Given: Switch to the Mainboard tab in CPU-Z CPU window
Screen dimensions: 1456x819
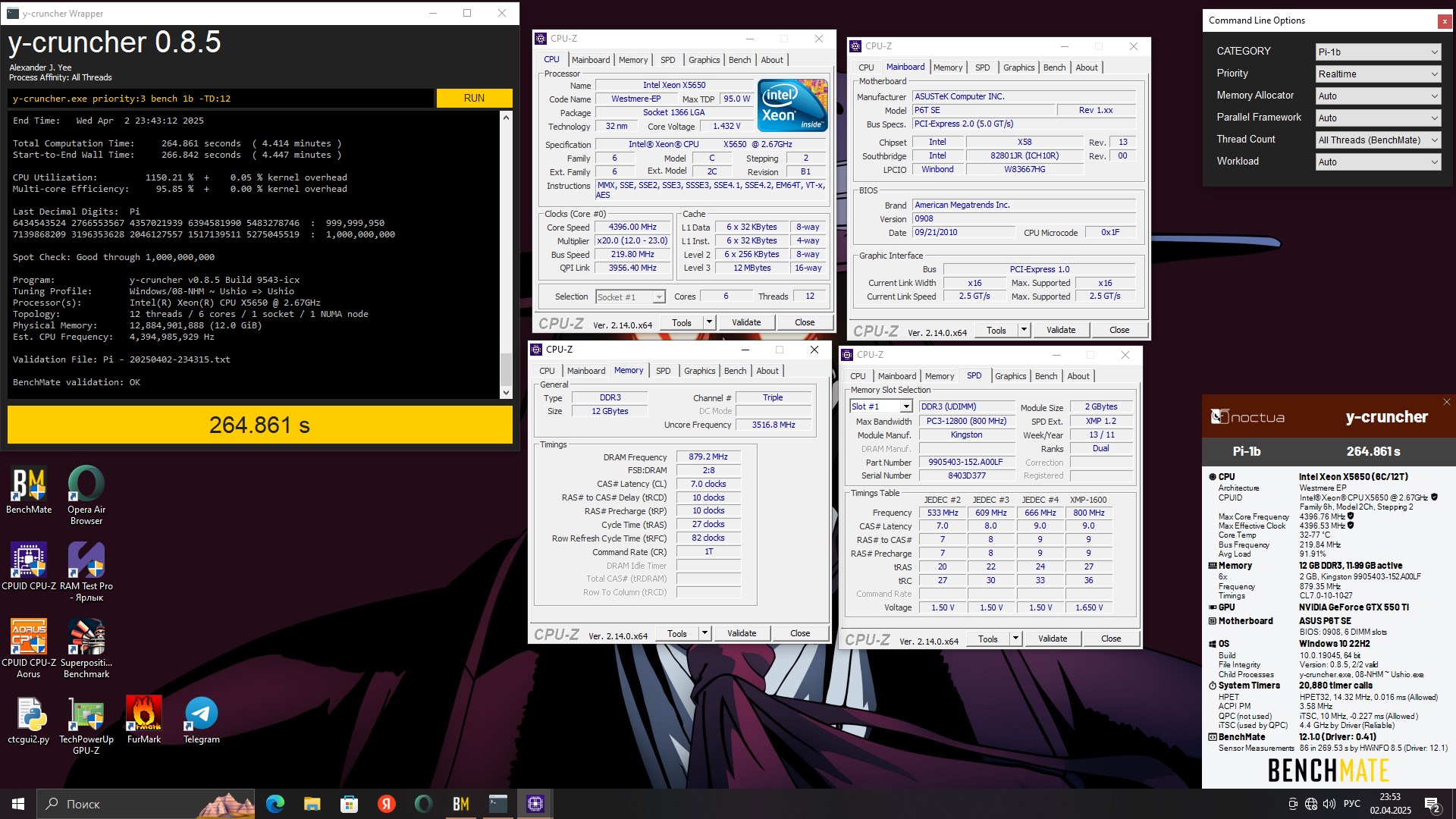Looking at the screenshot, I should pos(591,60).
